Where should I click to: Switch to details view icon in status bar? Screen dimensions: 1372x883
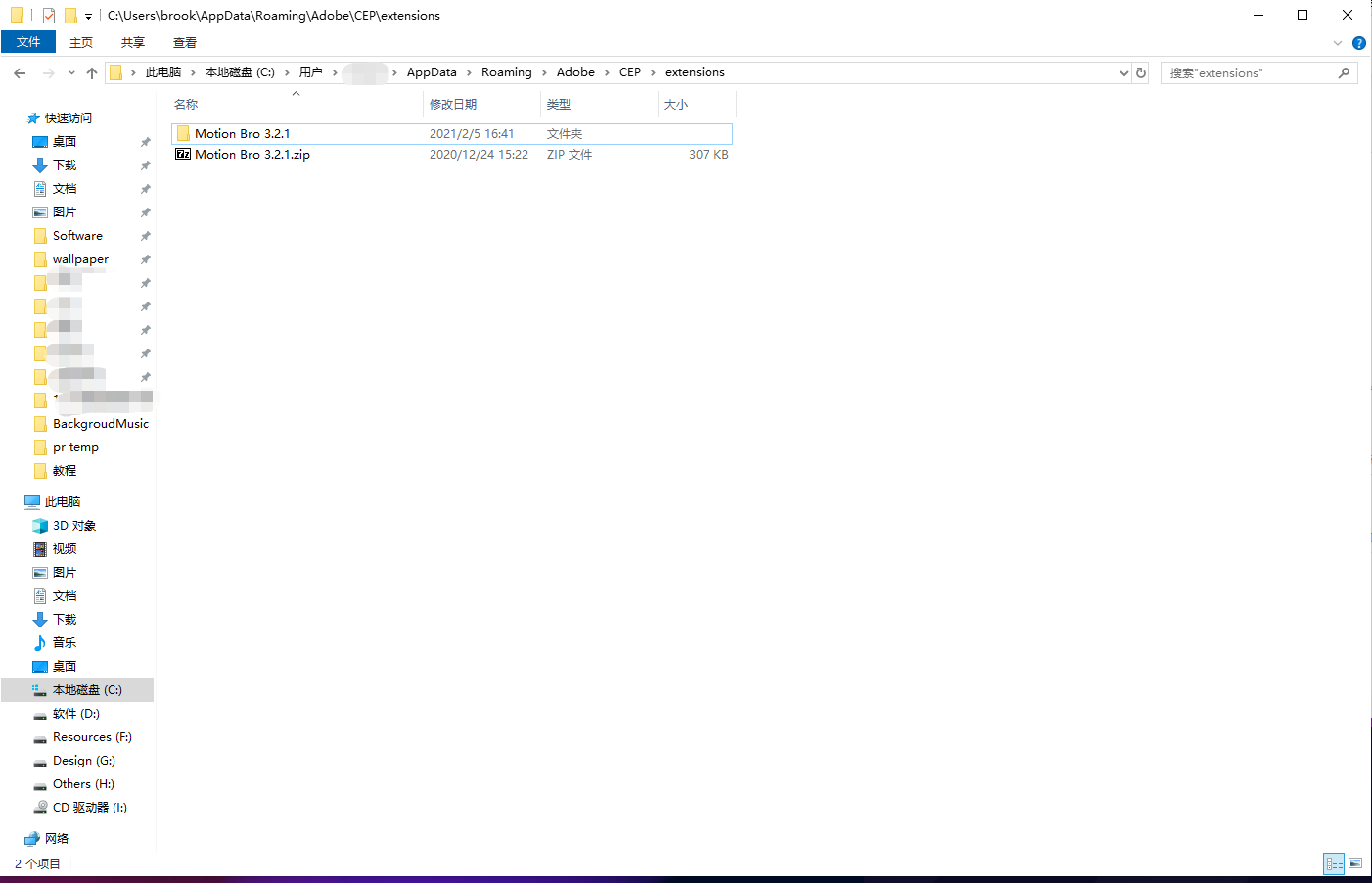[x=1334, y=863]
